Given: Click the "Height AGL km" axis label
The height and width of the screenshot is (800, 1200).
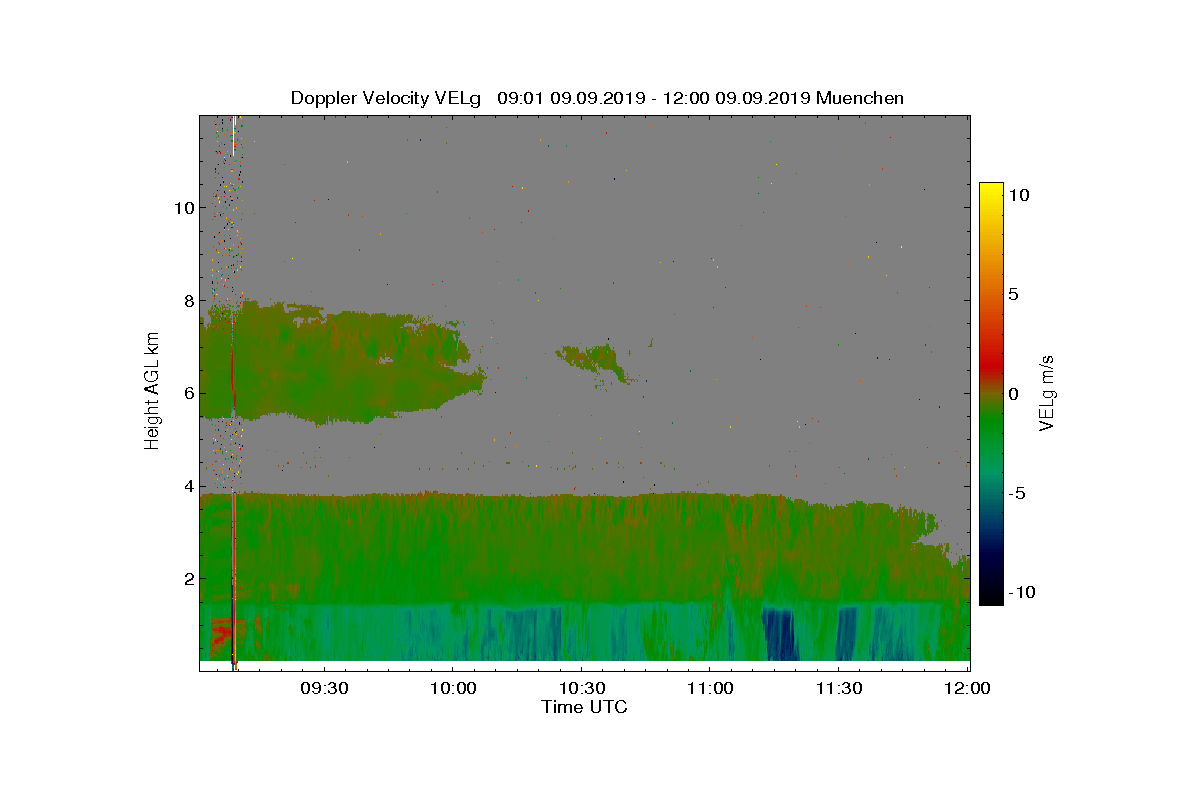Looking at the screenshot, I should click(x=153, y=392).
